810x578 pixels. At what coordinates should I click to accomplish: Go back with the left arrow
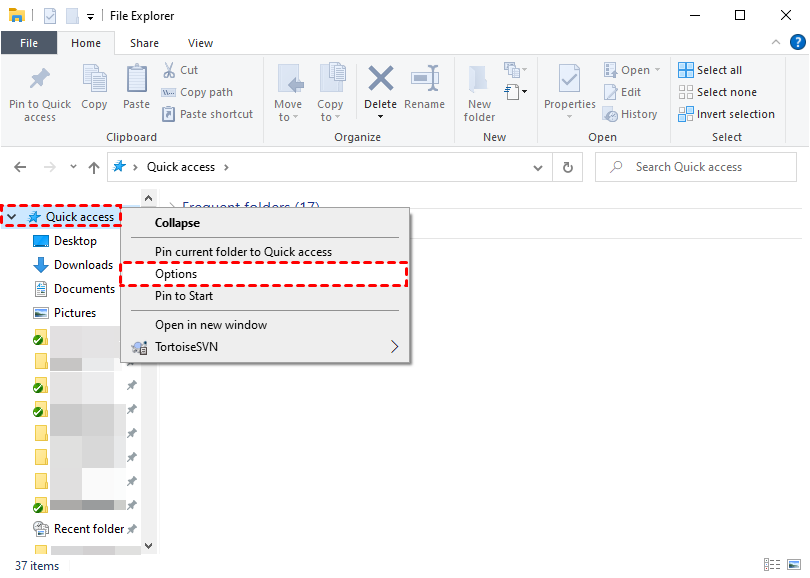click(20, 167)
